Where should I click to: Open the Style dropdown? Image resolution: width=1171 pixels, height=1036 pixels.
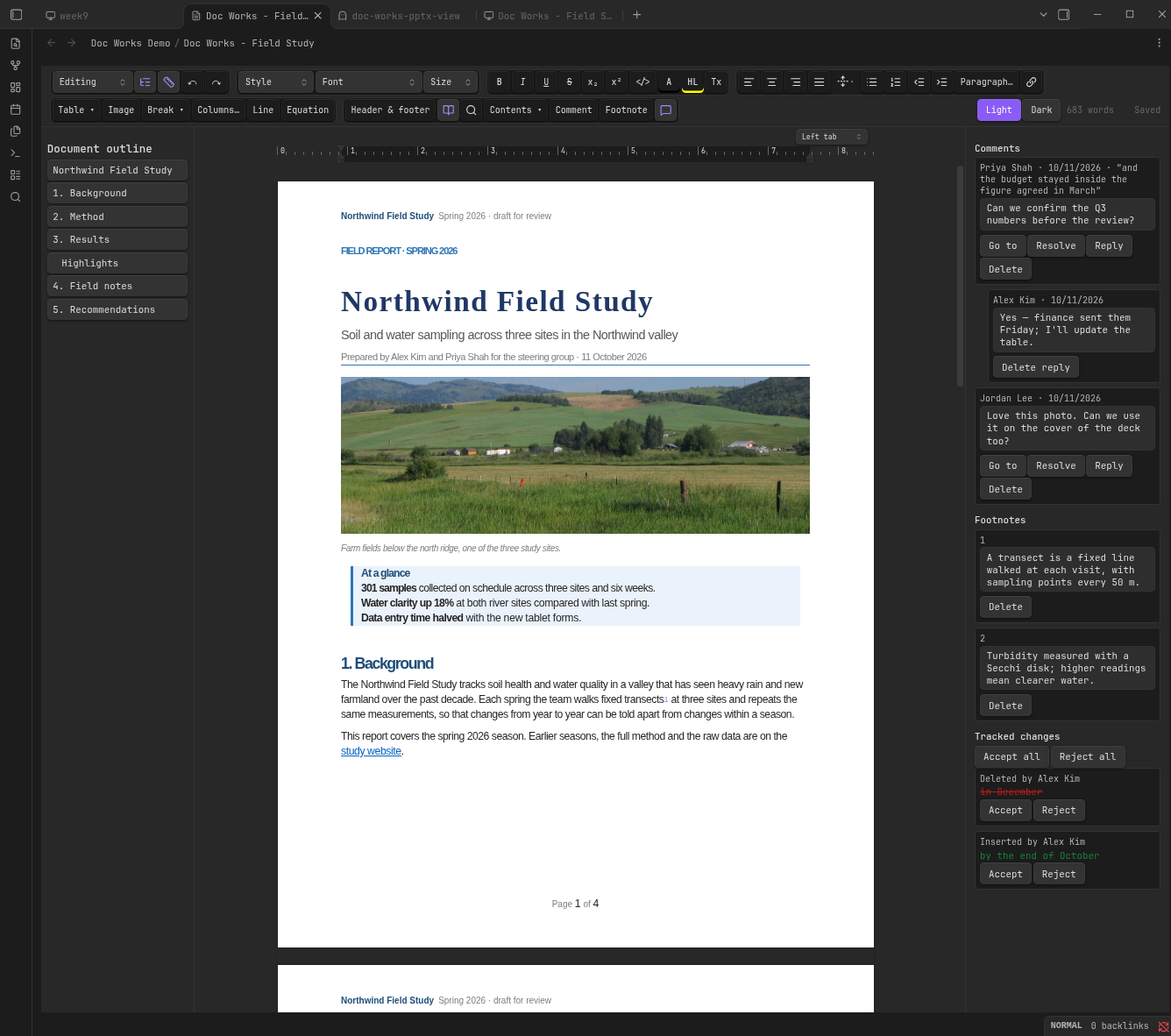[276, 82]
